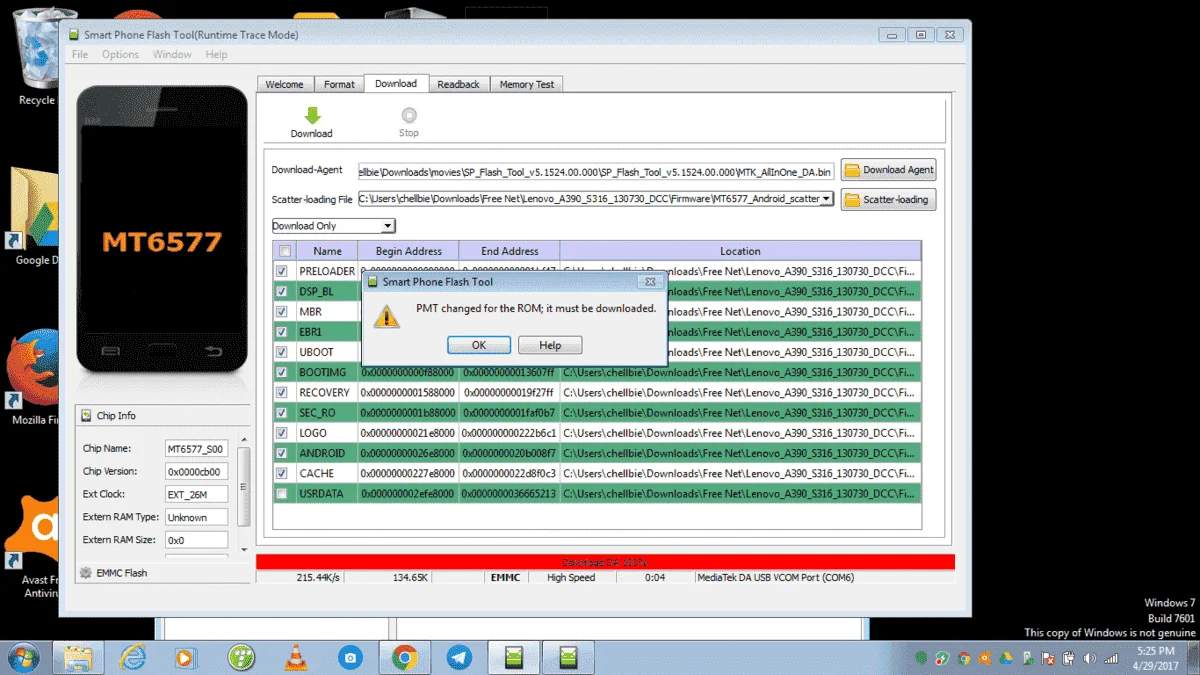Switch to the Welcome tab
Viewport: 1200px width, 675px height.
pos(285,84)
